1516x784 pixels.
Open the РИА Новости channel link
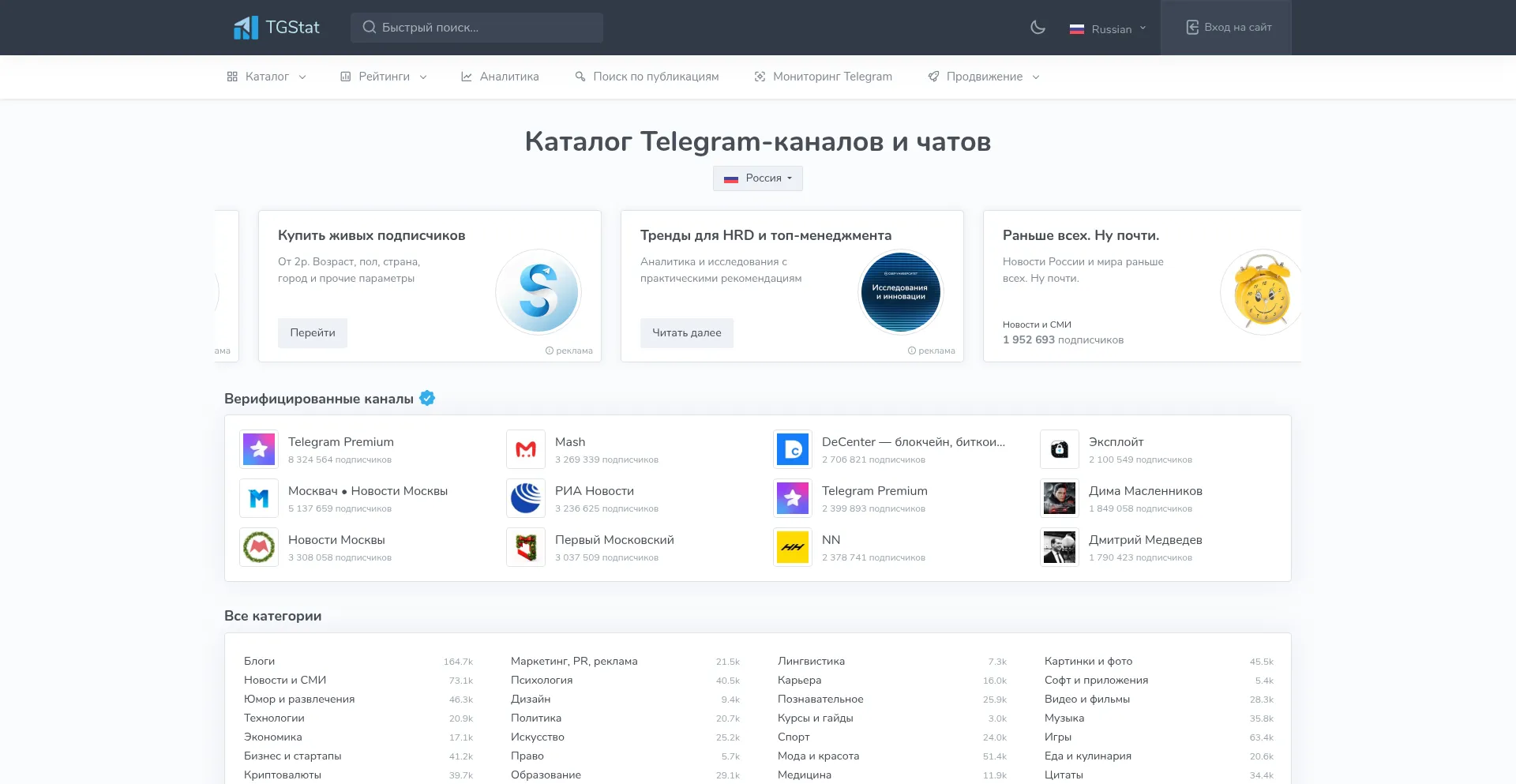click(x=595, y=491)
